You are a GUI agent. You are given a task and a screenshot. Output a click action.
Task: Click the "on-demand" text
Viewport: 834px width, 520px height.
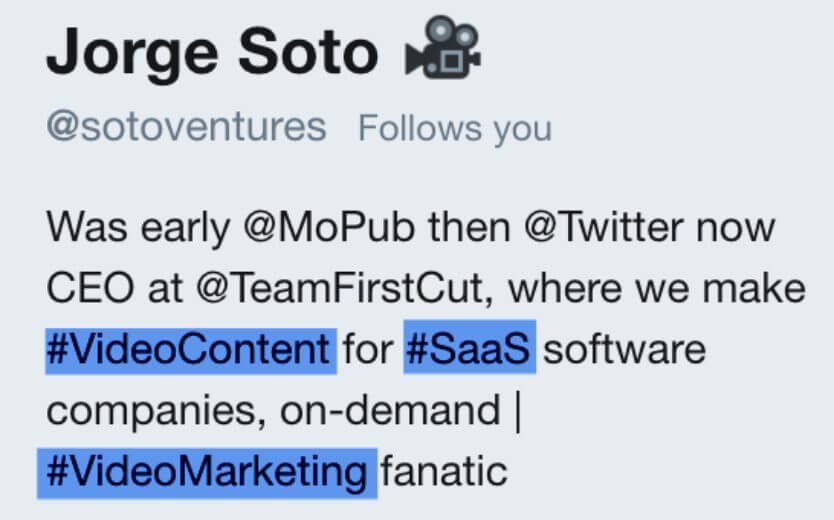coord(388,411)
